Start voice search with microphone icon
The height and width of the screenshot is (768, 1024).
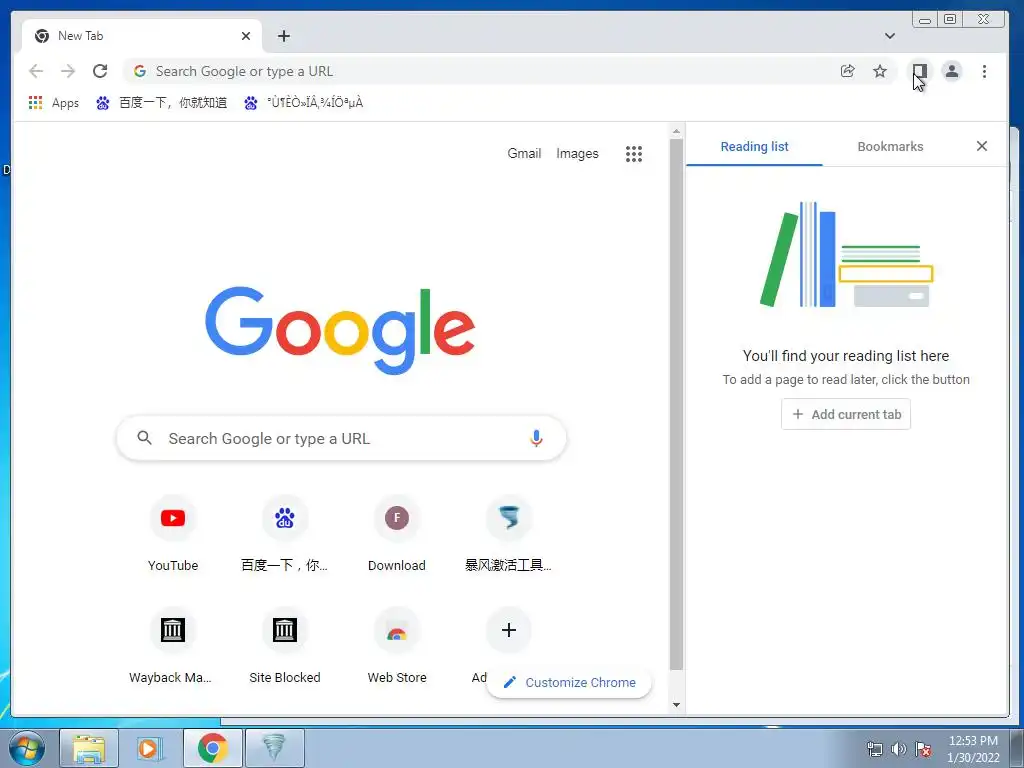536,438
